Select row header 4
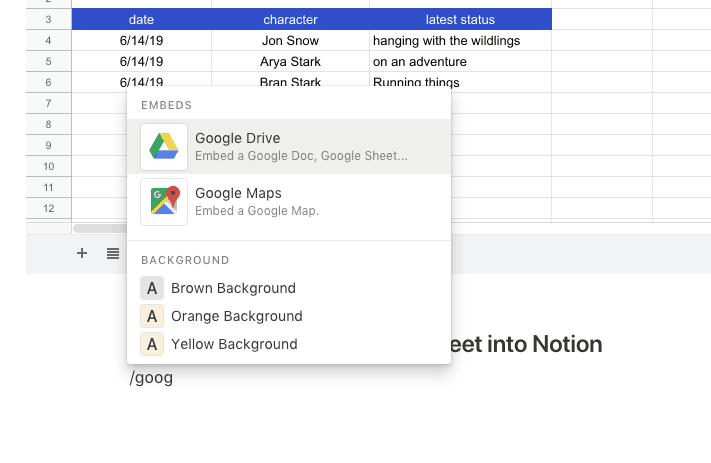 (x=49, y=40)
